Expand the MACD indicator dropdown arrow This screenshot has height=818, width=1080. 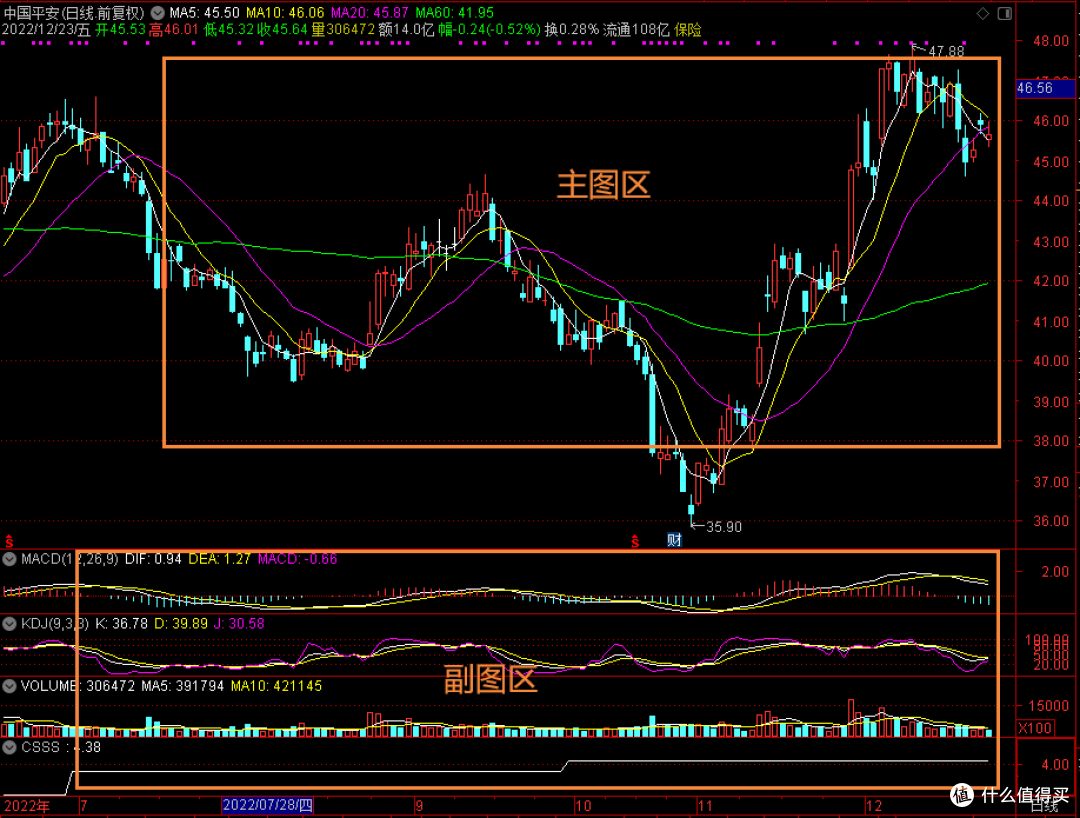pyautogui.click(x=9, y=559)
